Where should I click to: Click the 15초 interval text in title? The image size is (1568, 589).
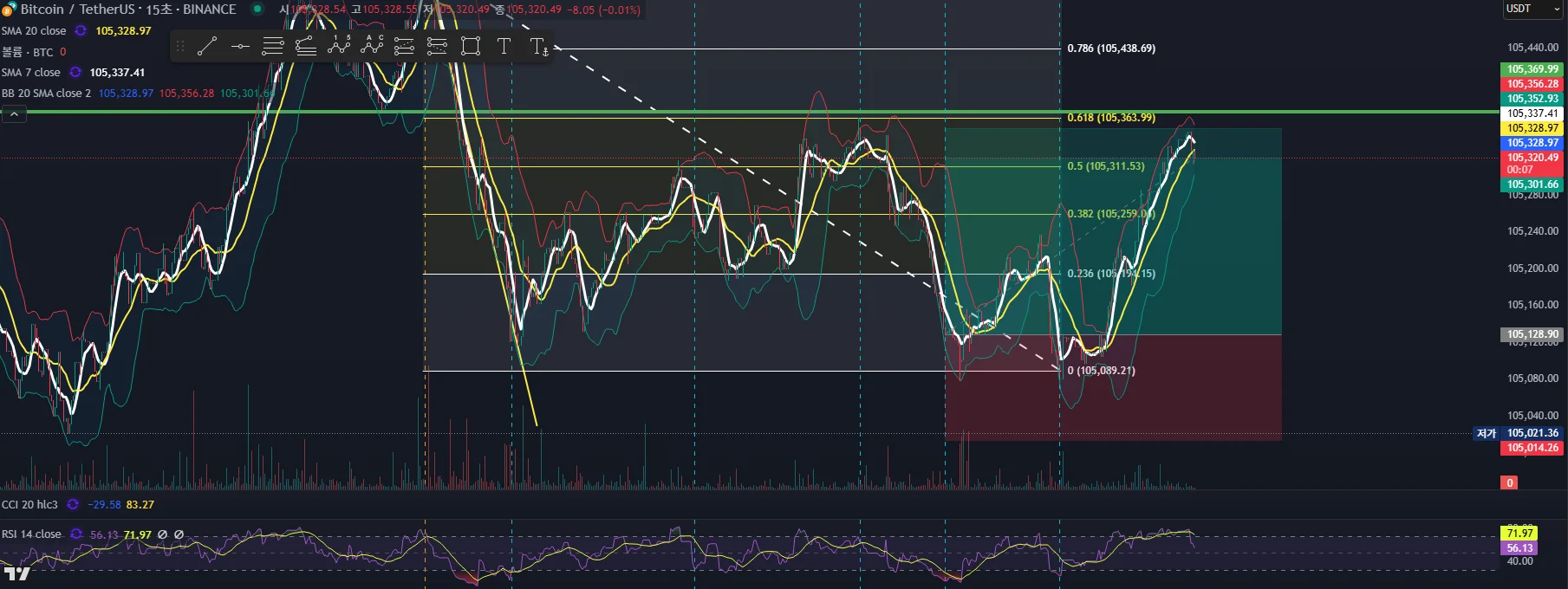point(159,10)
